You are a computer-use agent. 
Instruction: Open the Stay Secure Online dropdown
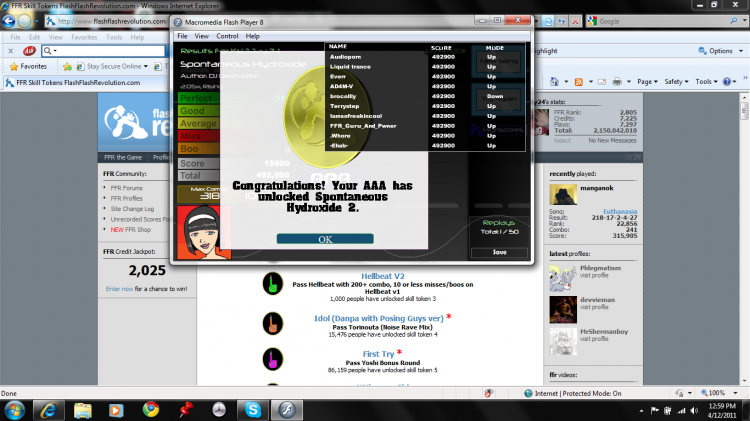coord(146,66)
